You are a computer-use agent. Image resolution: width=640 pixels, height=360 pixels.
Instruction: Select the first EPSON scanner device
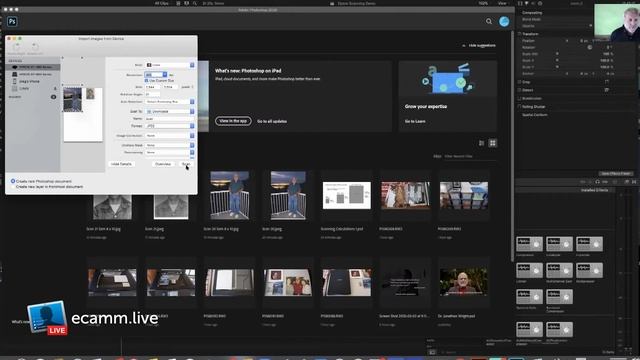[x=33, y=67]
